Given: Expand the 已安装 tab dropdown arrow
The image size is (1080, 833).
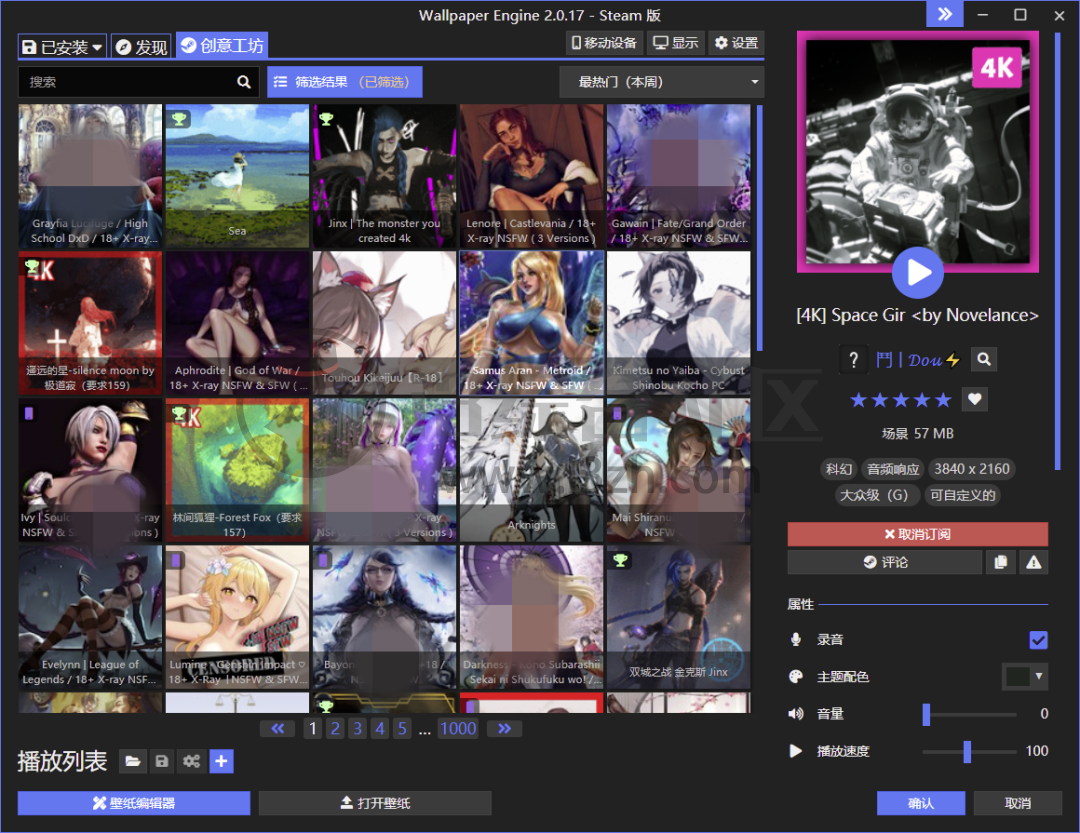Looking at the screenshot, I should 97,47.
